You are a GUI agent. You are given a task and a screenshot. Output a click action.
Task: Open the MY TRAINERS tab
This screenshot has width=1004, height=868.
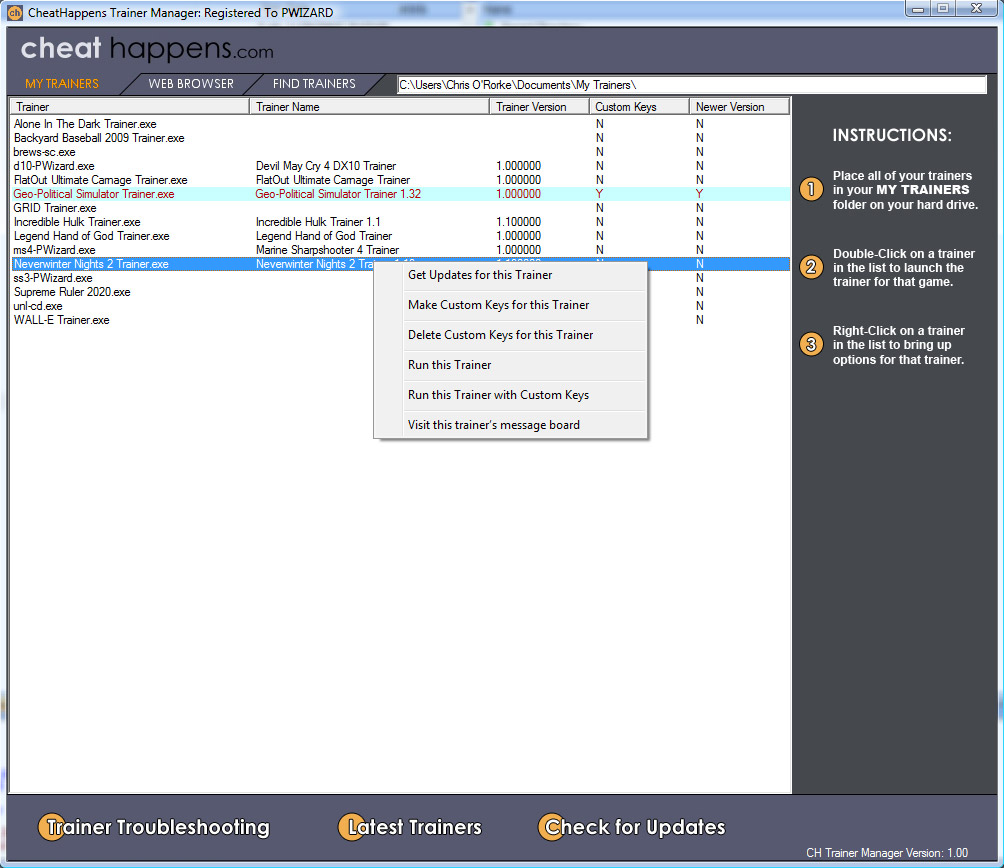pyautogui.click(x=62, y=84)
